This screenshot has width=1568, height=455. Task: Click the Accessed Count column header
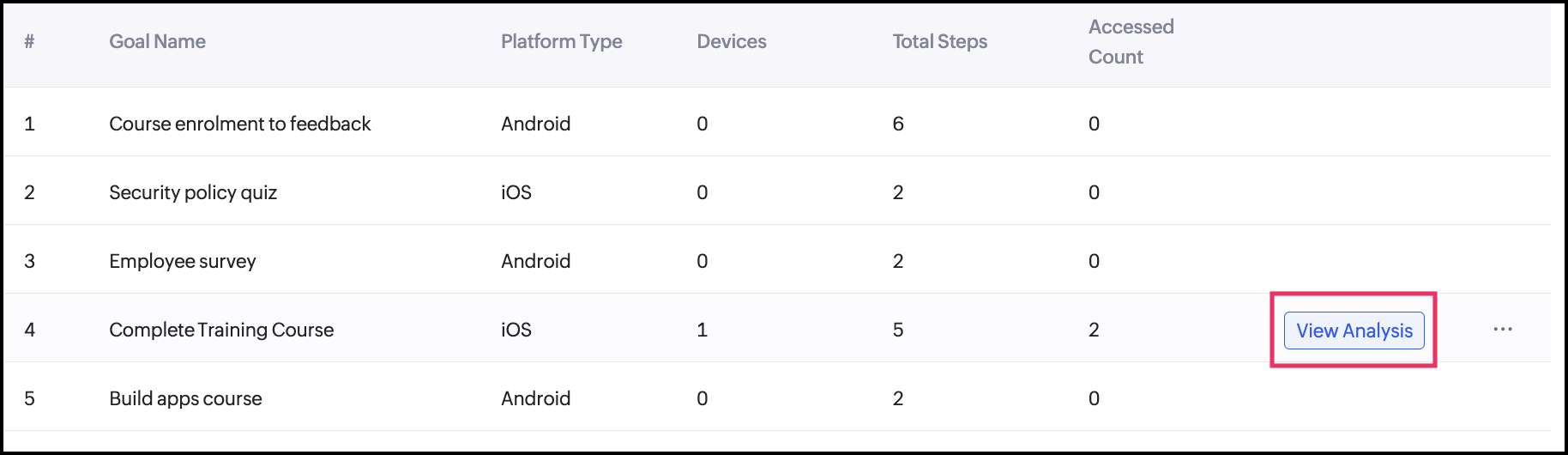point(1131,41)
